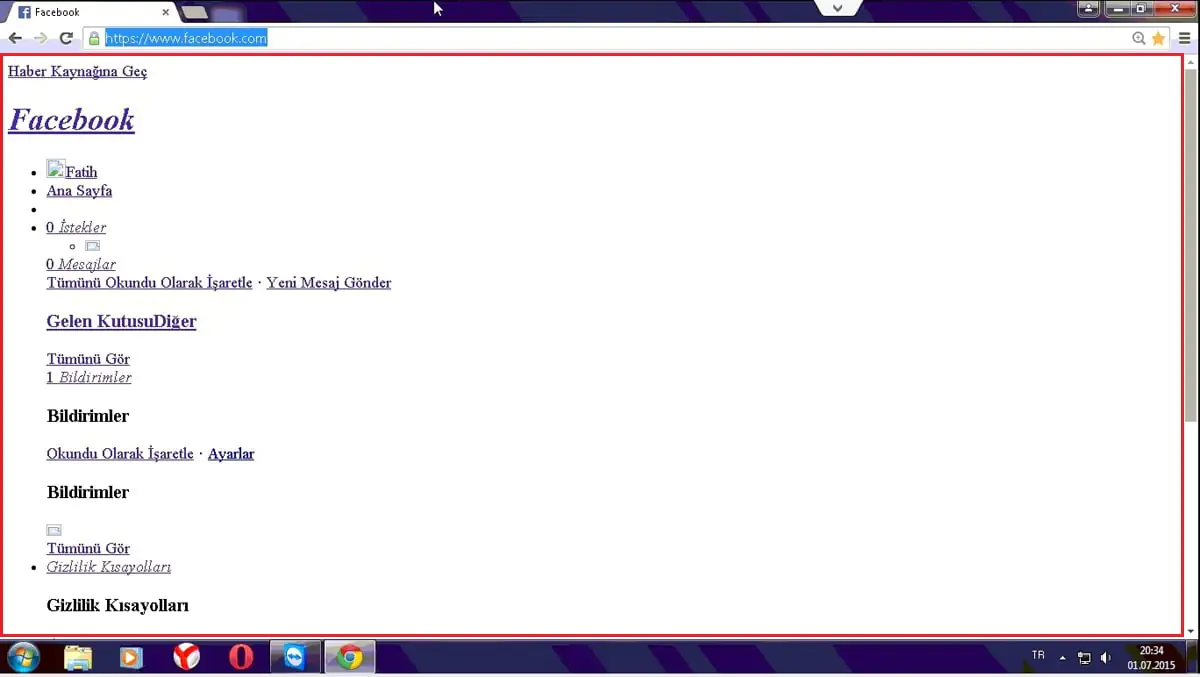1200x677 pixels.
Task: Click the padlock icon in address bar
Action: 95,38
